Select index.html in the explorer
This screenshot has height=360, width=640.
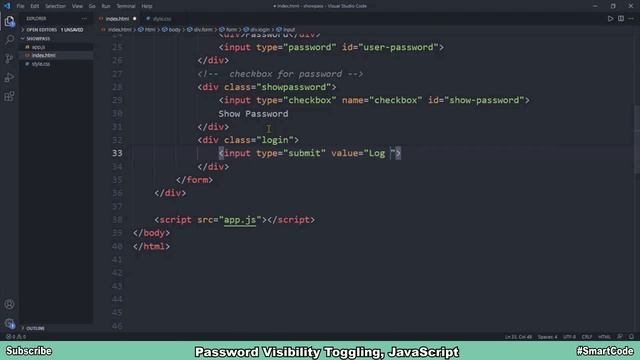[43, 55]
